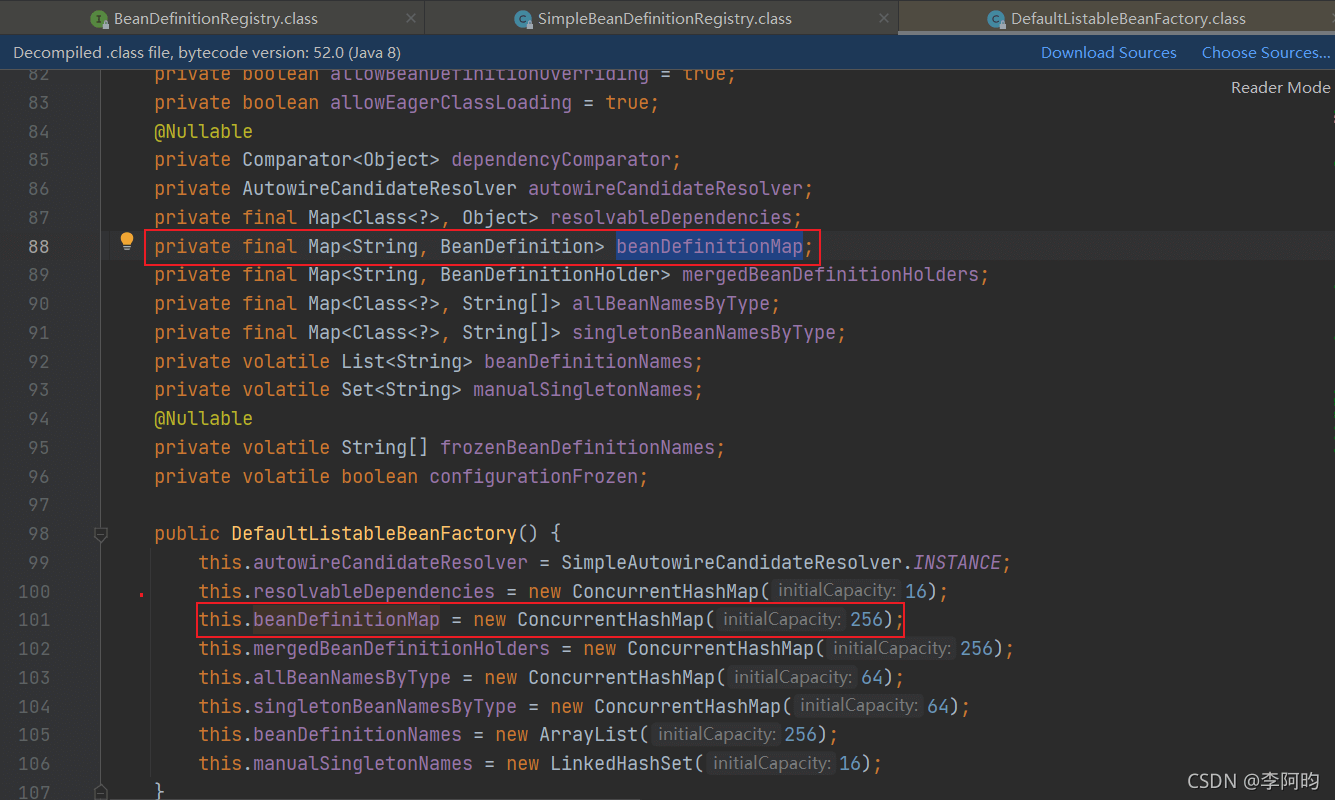This screenshot has height=800, width=1335.
Task: Click allowEagerClassLoading on line 83
Action: pos(451,102)
